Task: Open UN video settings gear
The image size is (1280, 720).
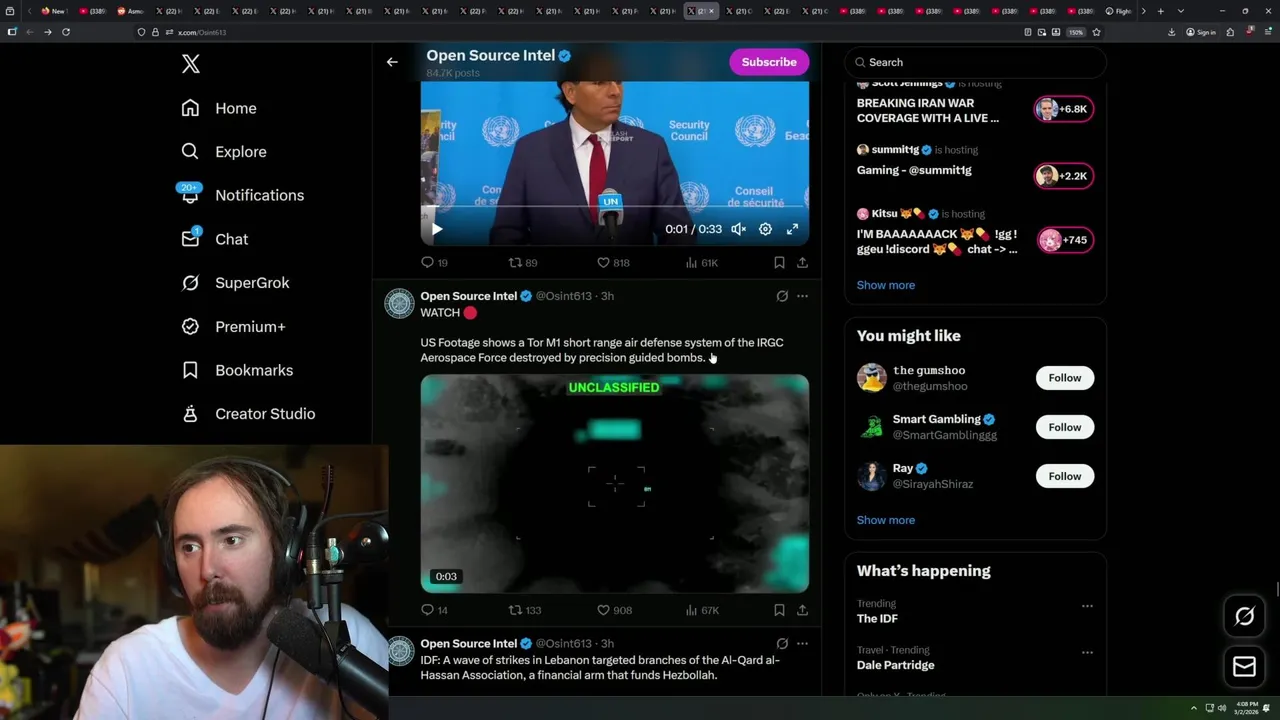Action: pyautogui.click(x=765, y=229)
